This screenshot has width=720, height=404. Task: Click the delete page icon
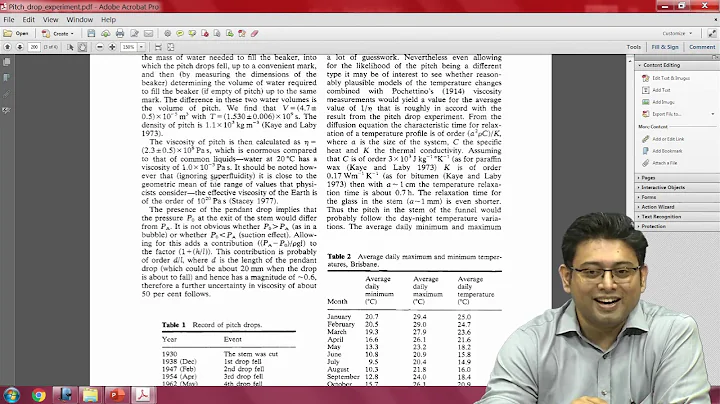(x=205, y=34)
